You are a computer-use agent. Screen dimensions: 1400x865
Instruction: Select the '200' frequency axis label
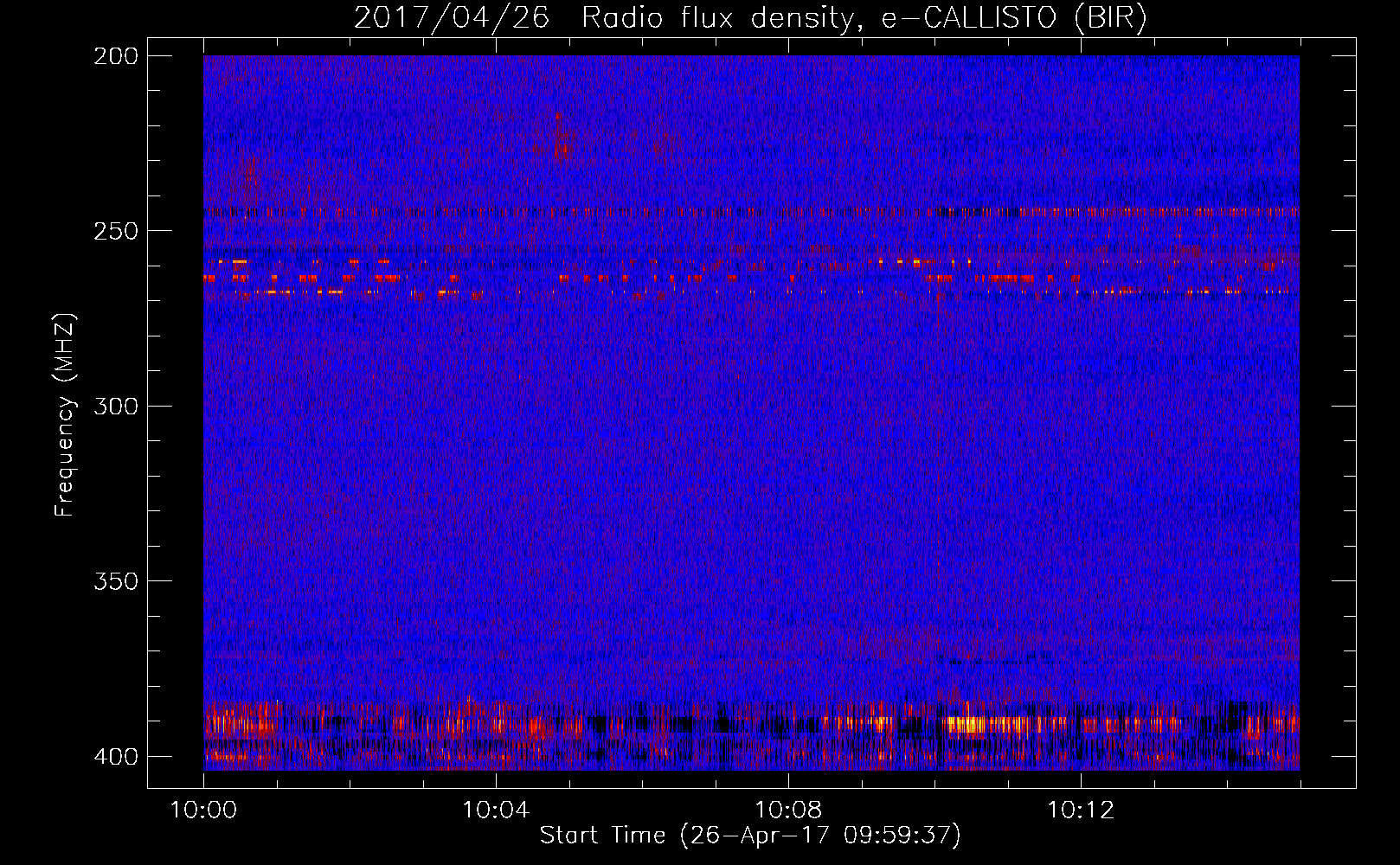[116, 56]
